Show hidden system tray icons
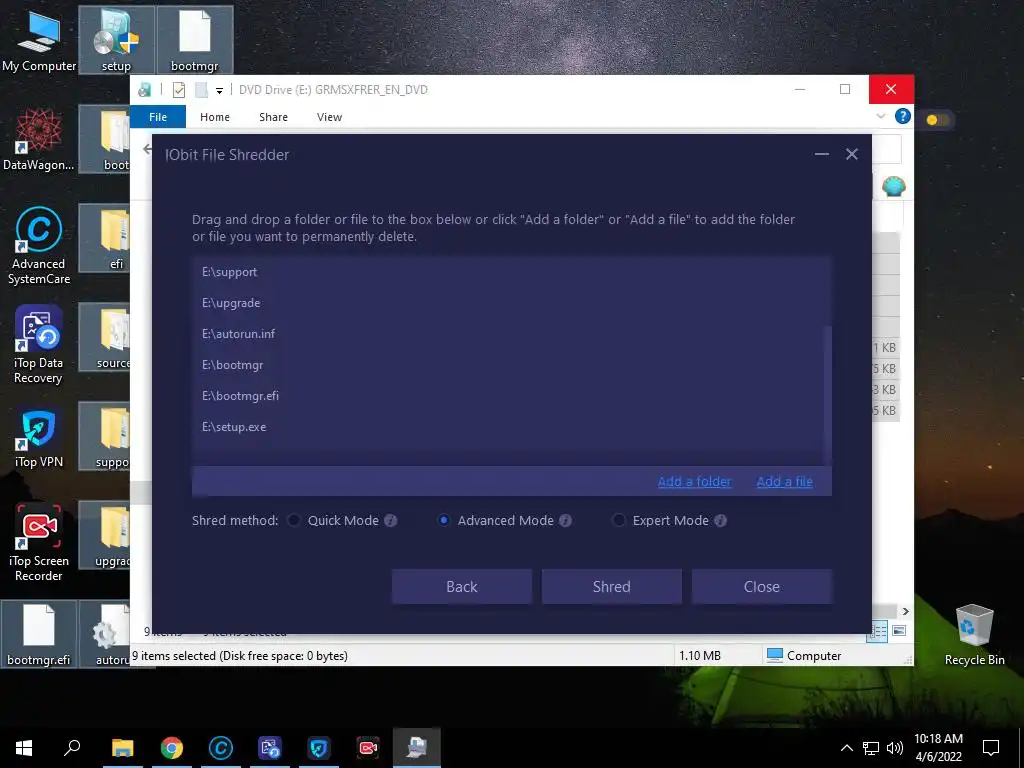Screen dimensions: 1024x768 (x=846, y=748)
